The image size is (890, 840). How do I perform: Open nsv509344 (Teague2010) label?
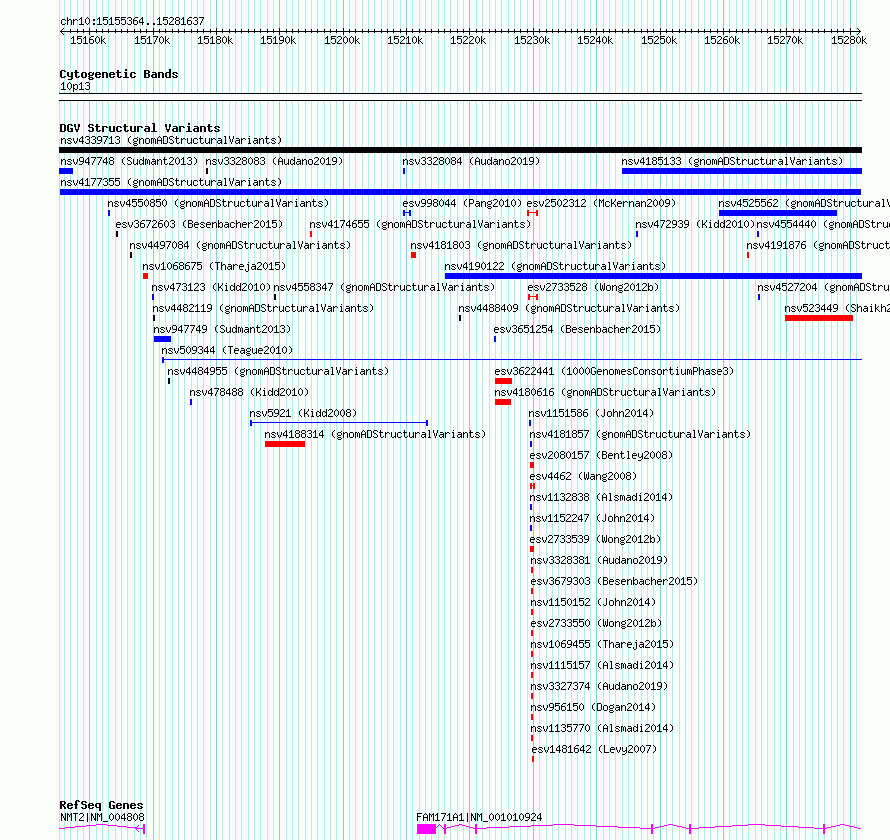tap(227, 350)
